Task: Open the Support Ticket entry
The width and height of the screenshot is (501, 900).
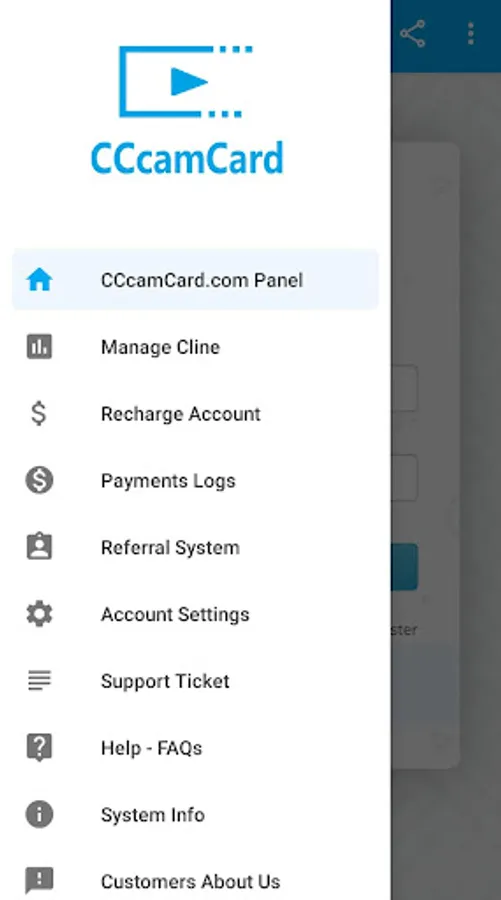Action: [x=196, y=681]
